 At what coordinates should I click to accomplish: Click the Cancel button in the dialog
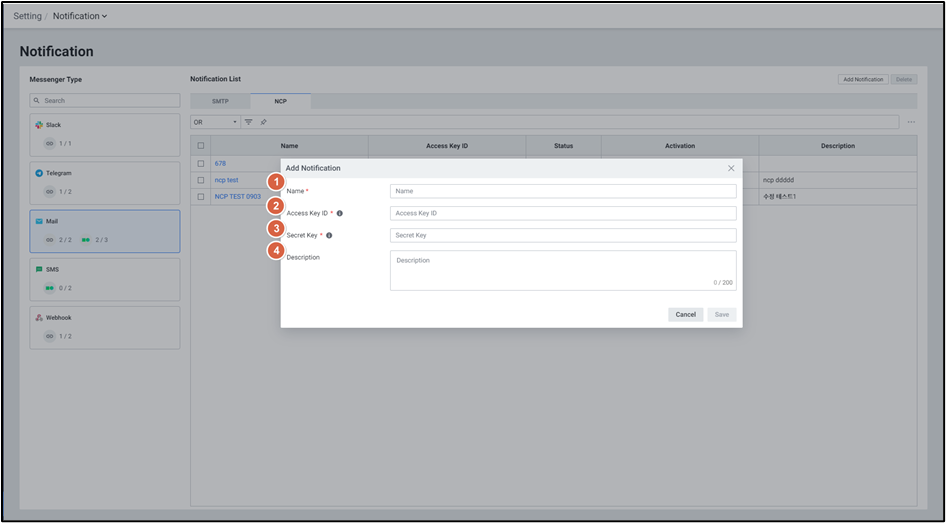pos(685,314)
